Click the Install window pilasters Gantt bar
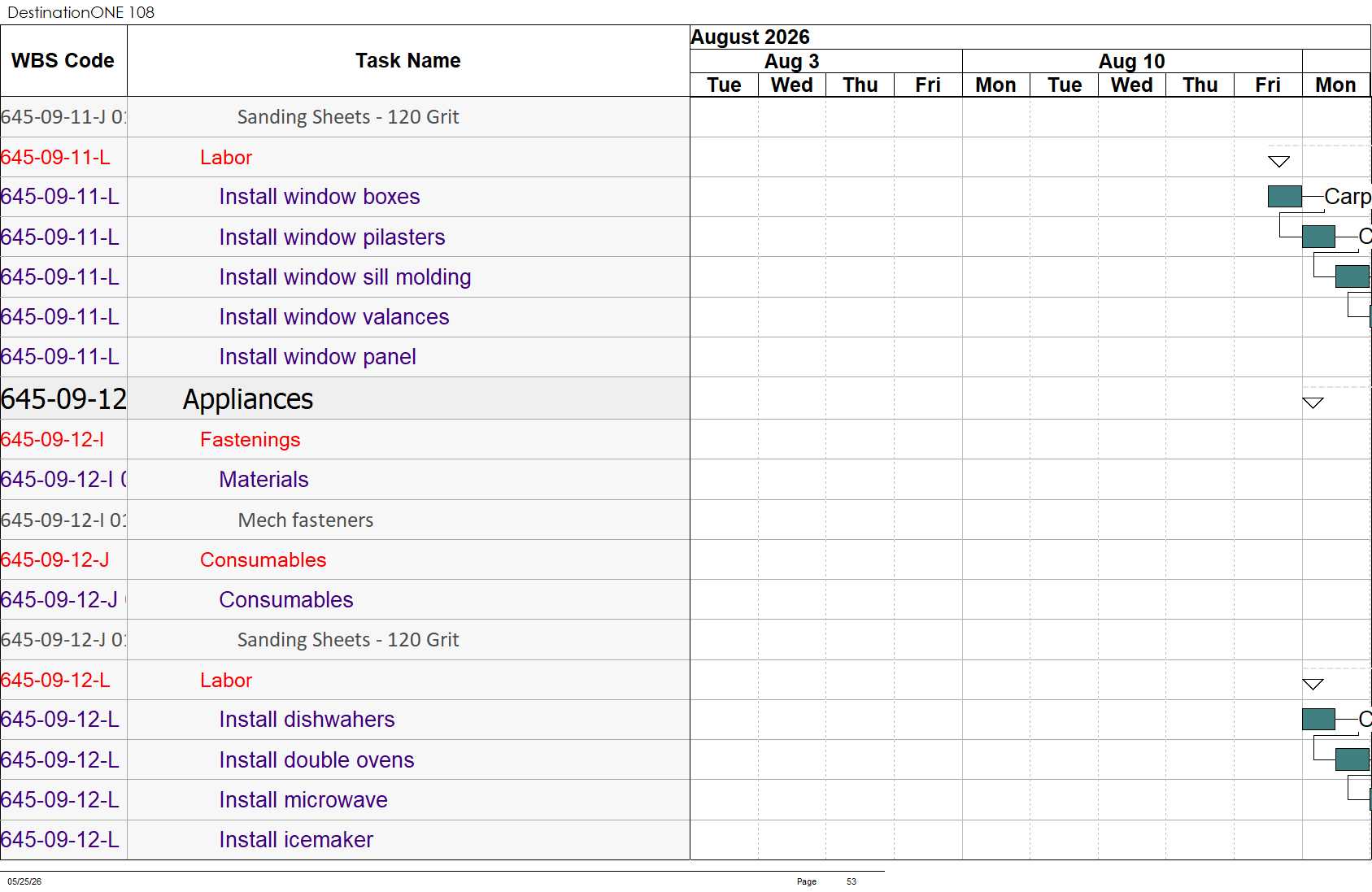The image size is (1372, 892). tap(1318, 237)
